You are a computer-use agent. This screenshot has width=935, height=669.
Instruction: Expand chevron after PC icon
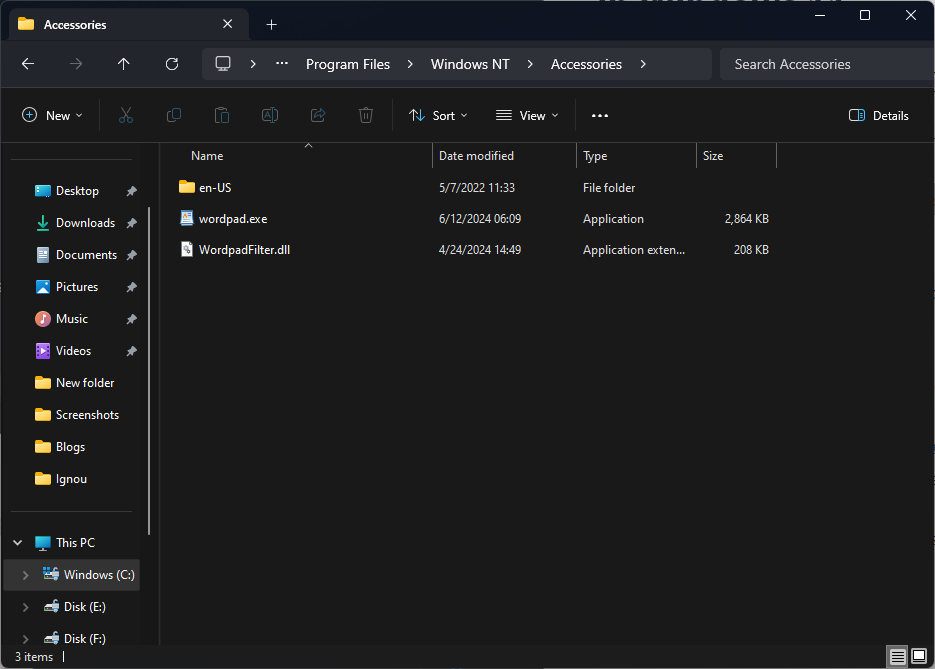pos(253,64)
